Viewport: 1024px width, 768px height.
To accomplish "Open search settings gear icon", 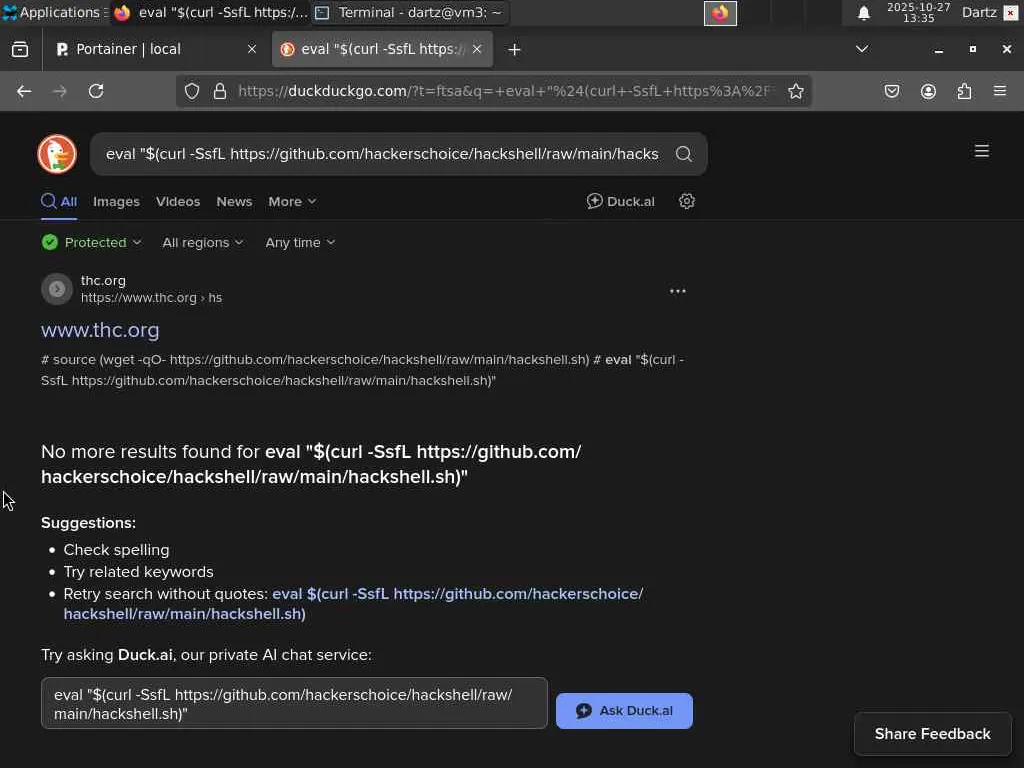I will tap(686, 201).
